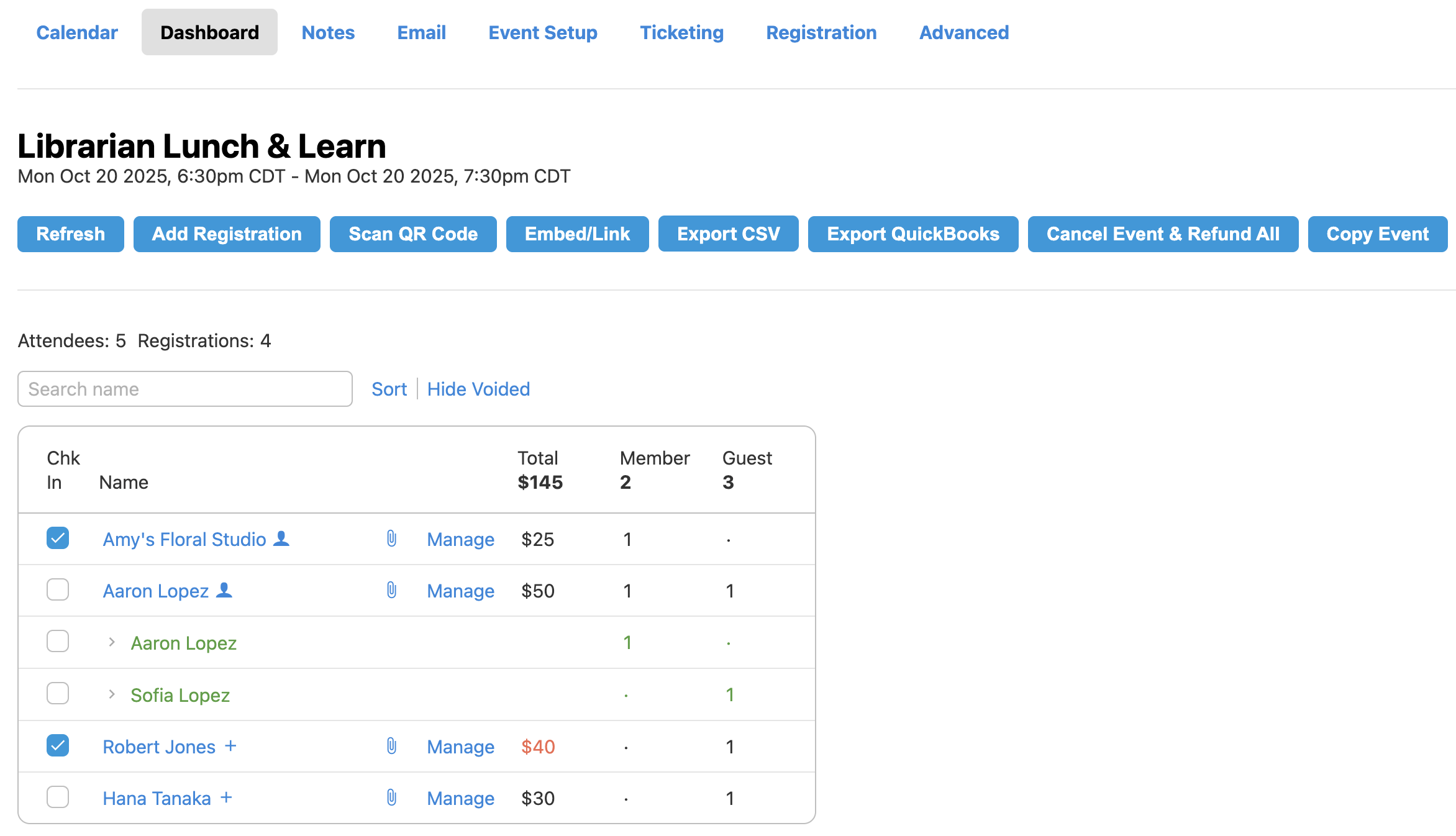Expand green Aaron Lopez attendee row
The height and width of the screenshot is (836, 1456).
[x=112, y=642]
